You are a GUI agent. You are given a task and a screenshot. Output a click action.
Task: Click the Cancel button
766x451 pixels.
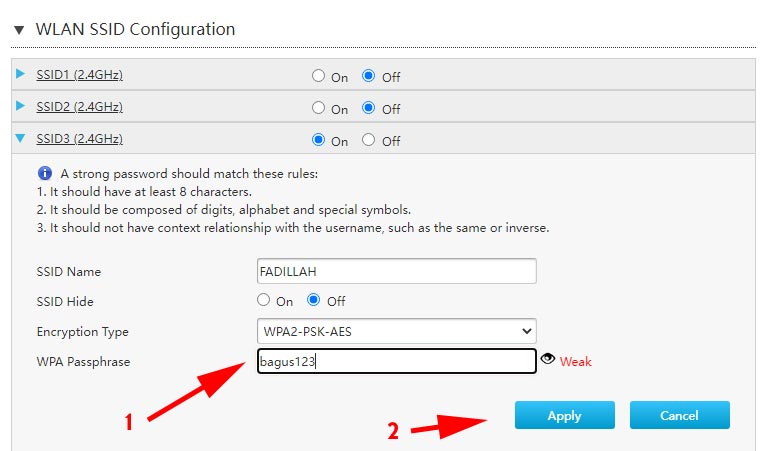tap(679, 415)
